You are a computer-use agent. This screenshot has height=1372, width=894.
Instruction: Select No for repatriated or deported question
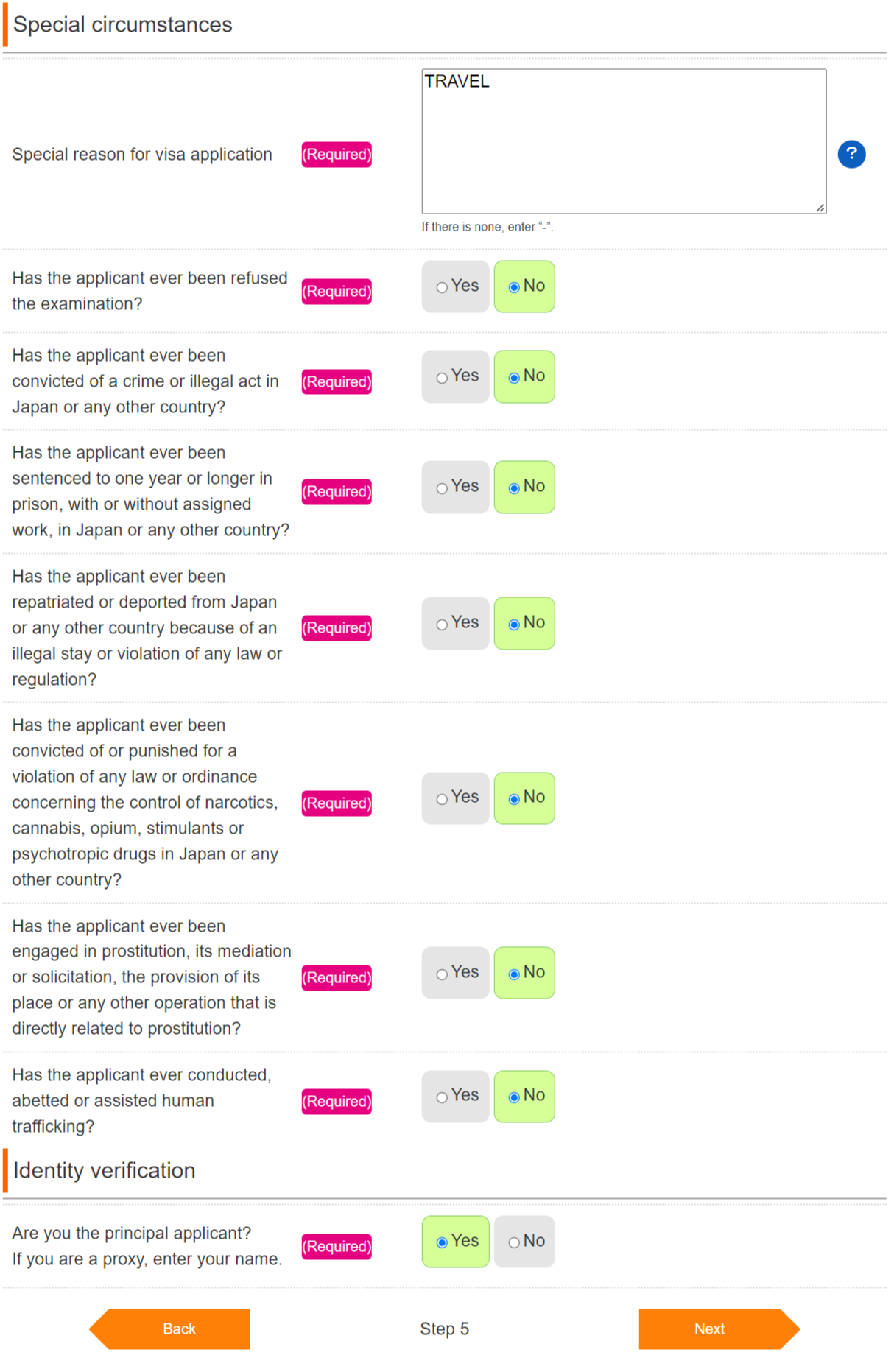524,623
